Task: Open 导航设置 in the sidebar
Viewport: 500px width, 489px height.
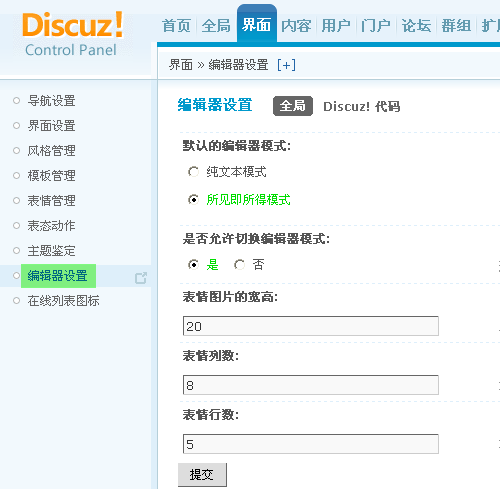Action: click(x=51, y=101)
